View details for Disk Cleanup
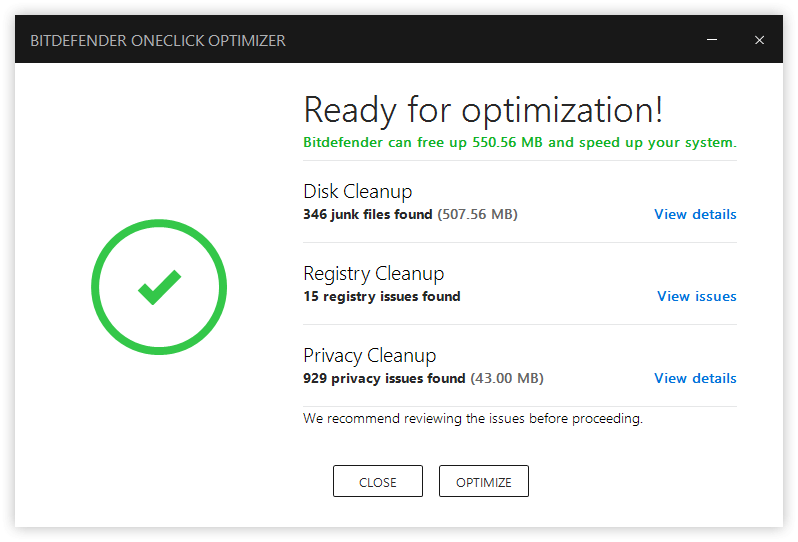Image resolution: width=798 pixels, height=542 pixels. coord(695,214)
